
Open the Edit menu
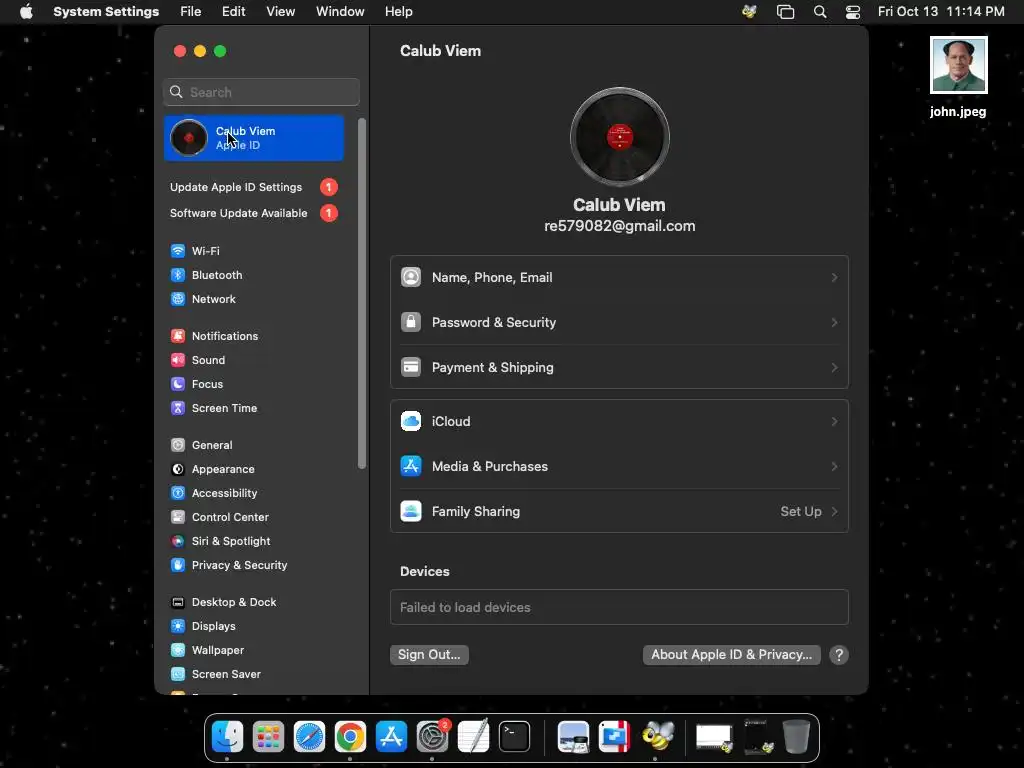tap(233, 12)
